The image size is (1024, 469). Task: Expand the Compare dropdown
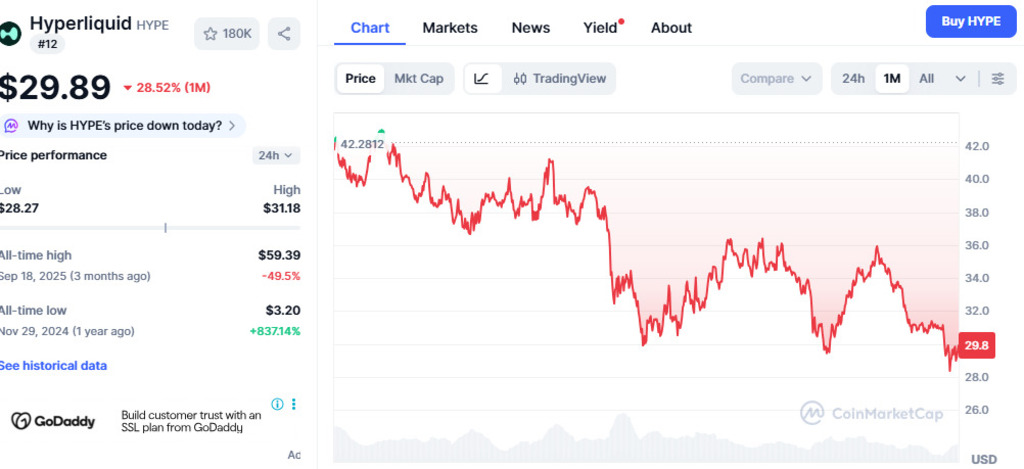point(776,79)
